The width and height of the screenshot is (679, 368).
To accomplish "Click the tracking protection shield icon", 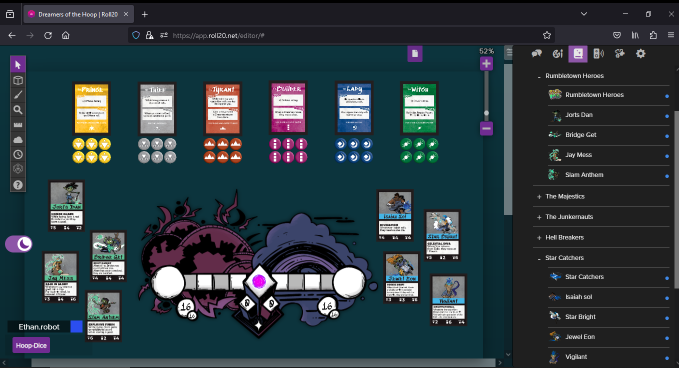I will tap(136, 36).
